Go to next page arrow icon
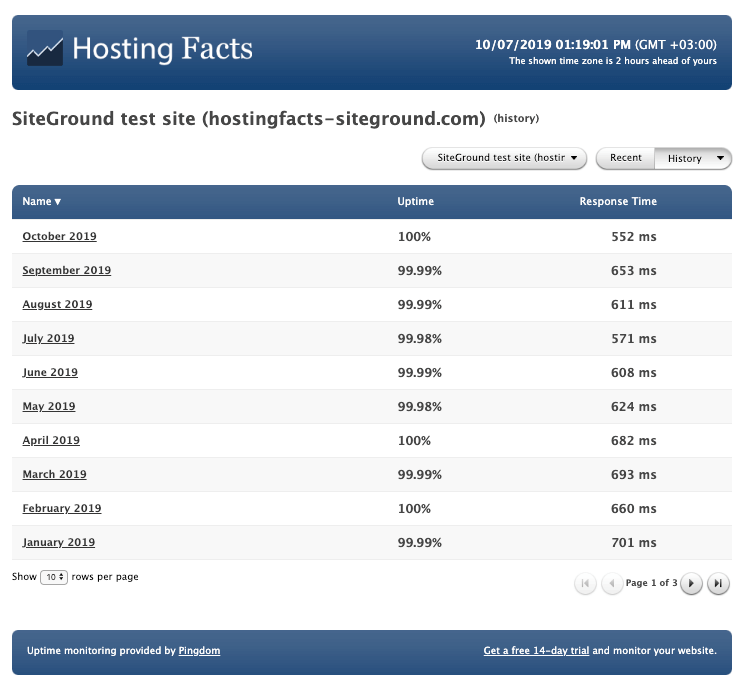 691,584
